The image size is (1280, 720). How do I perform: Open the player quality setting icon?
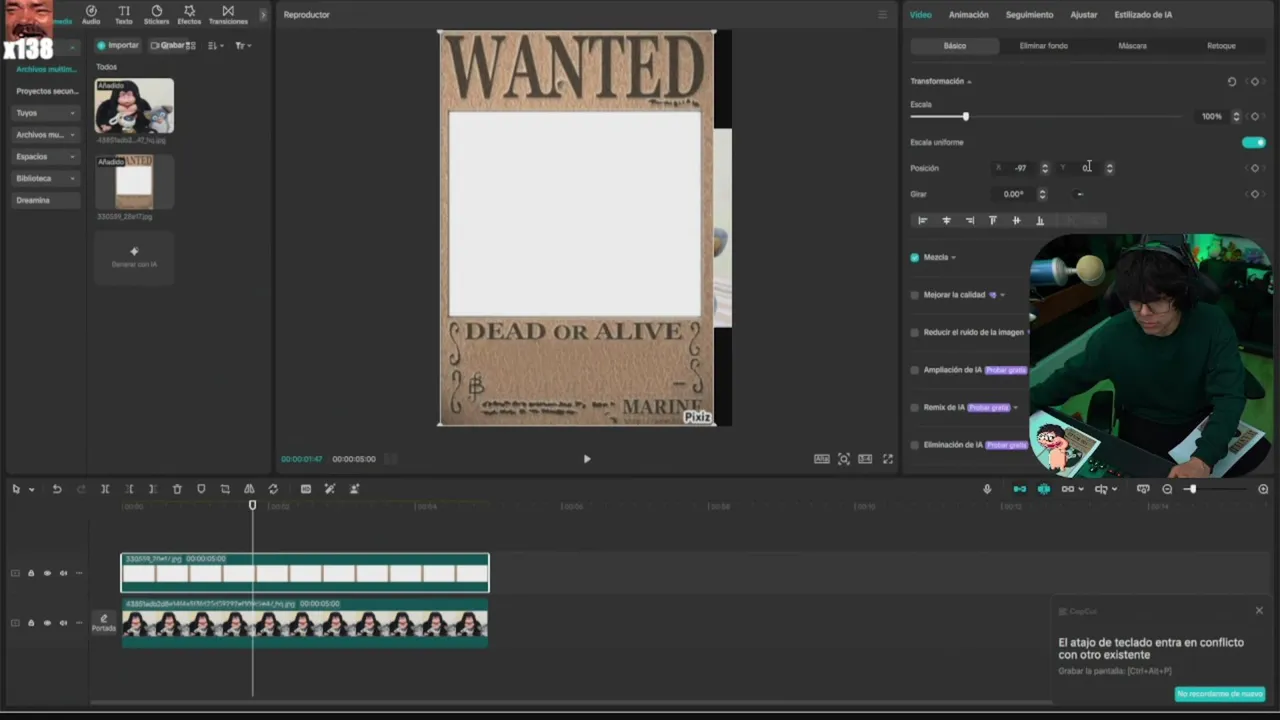[821, 459]
